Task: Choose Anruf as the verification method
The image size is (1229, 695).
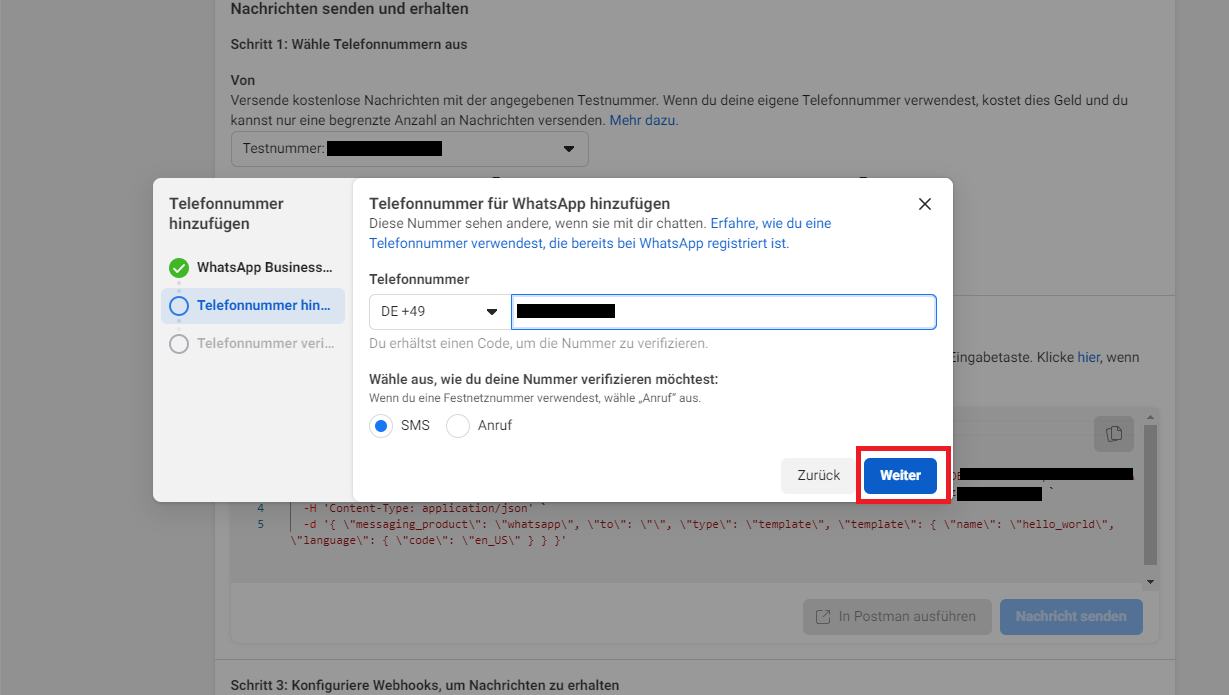Action: (x=458, y=426)
